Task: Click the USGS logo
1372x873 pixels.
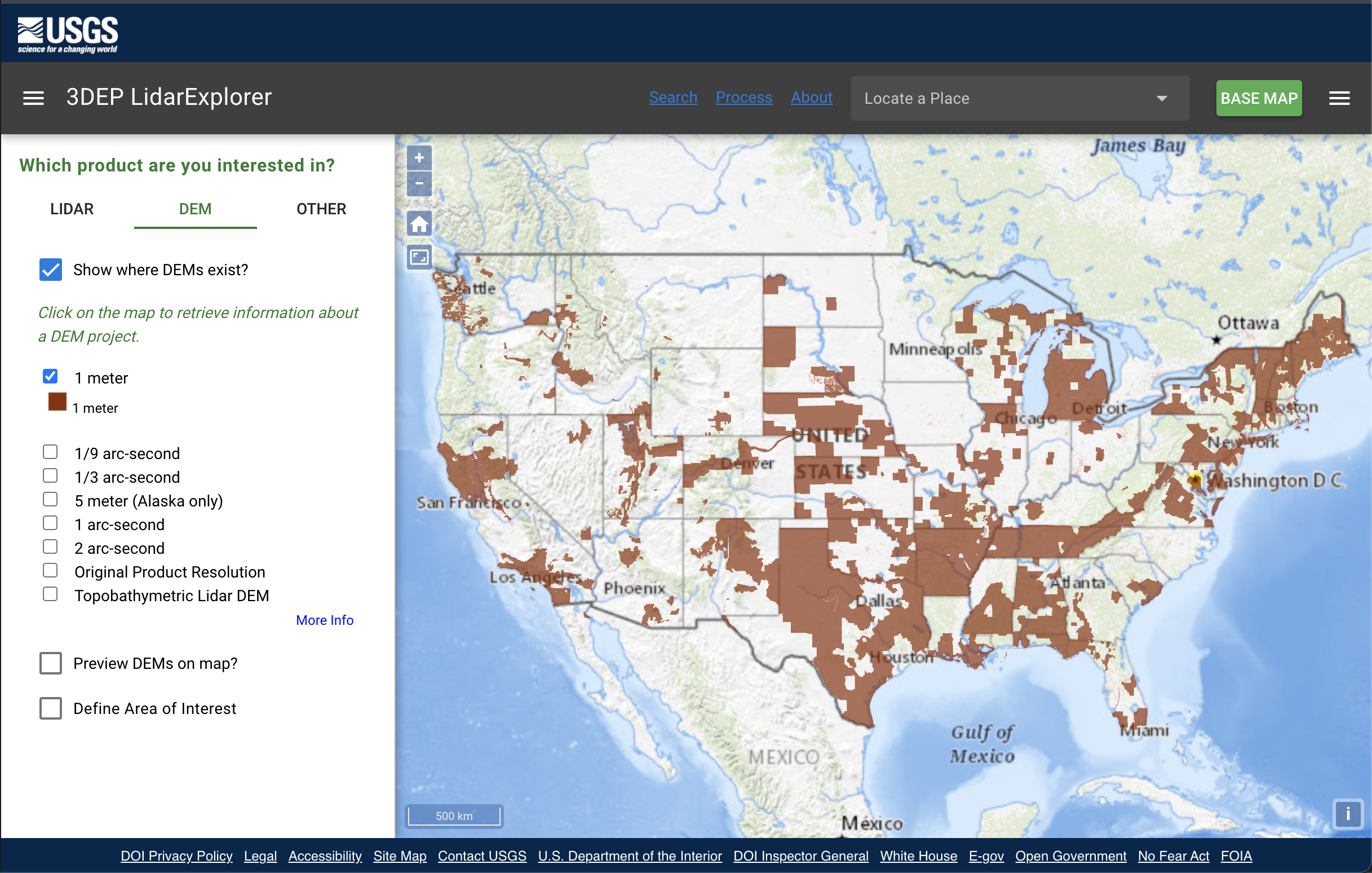Action: (x=68, y=34)
